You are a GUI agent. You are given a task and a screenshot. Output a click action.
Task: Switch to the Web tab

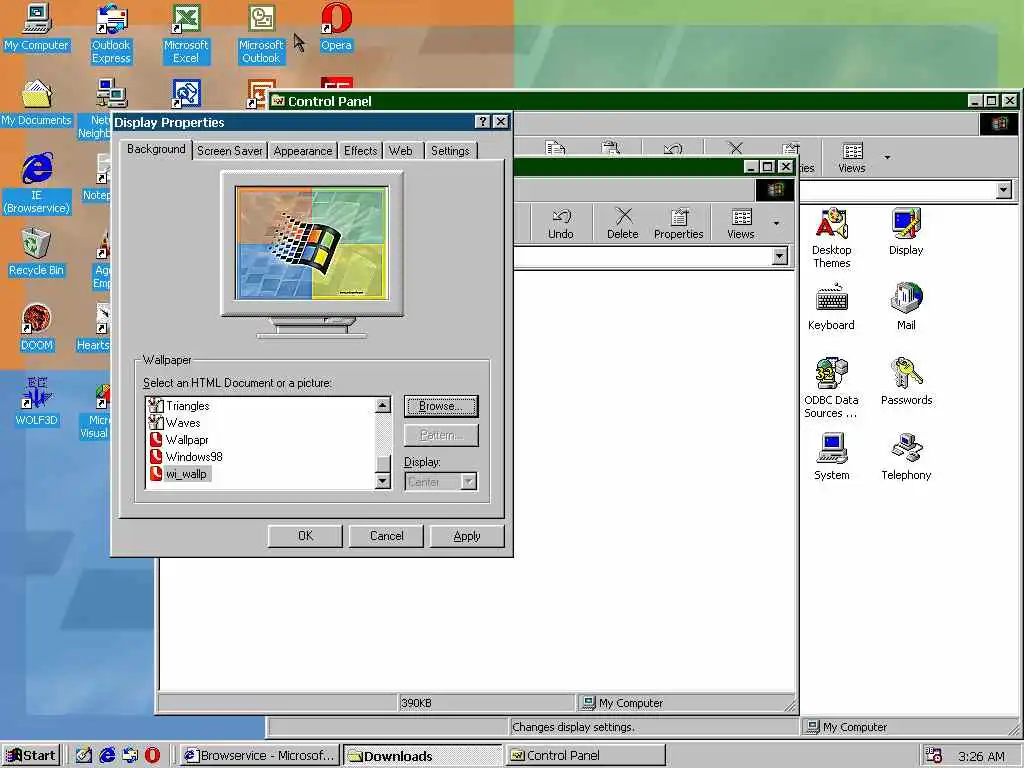(x=401, y=151)
